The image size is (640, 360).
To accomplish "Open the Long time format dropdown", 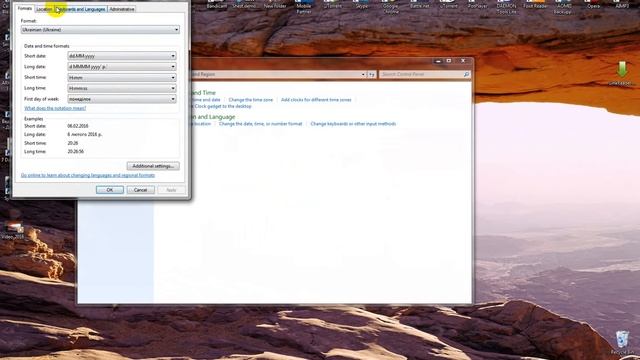I will click(x=122, y=88).
